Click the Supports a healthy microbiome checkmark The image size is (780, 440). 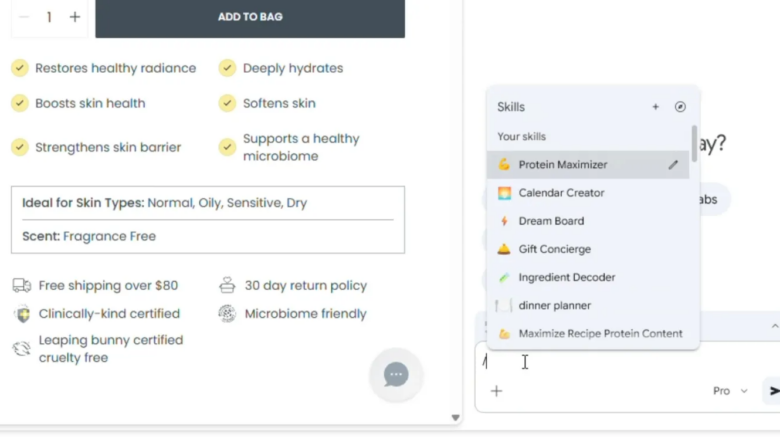[227, 147]
